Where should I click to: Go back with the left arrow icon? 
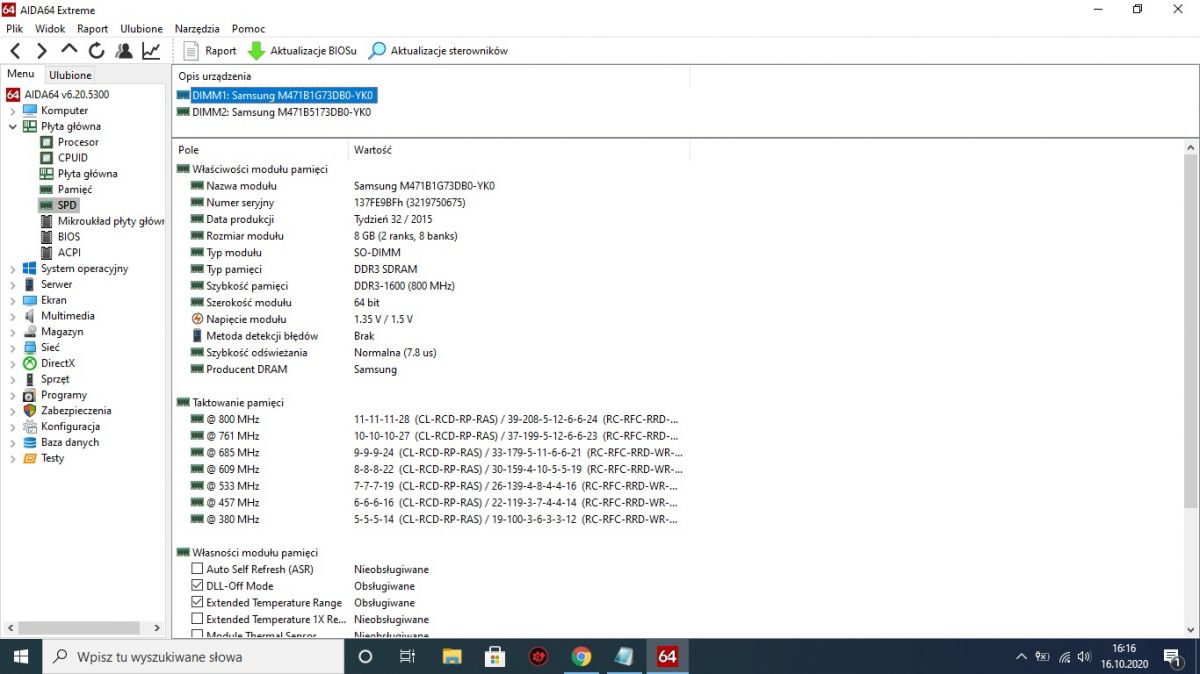[15, 50]
